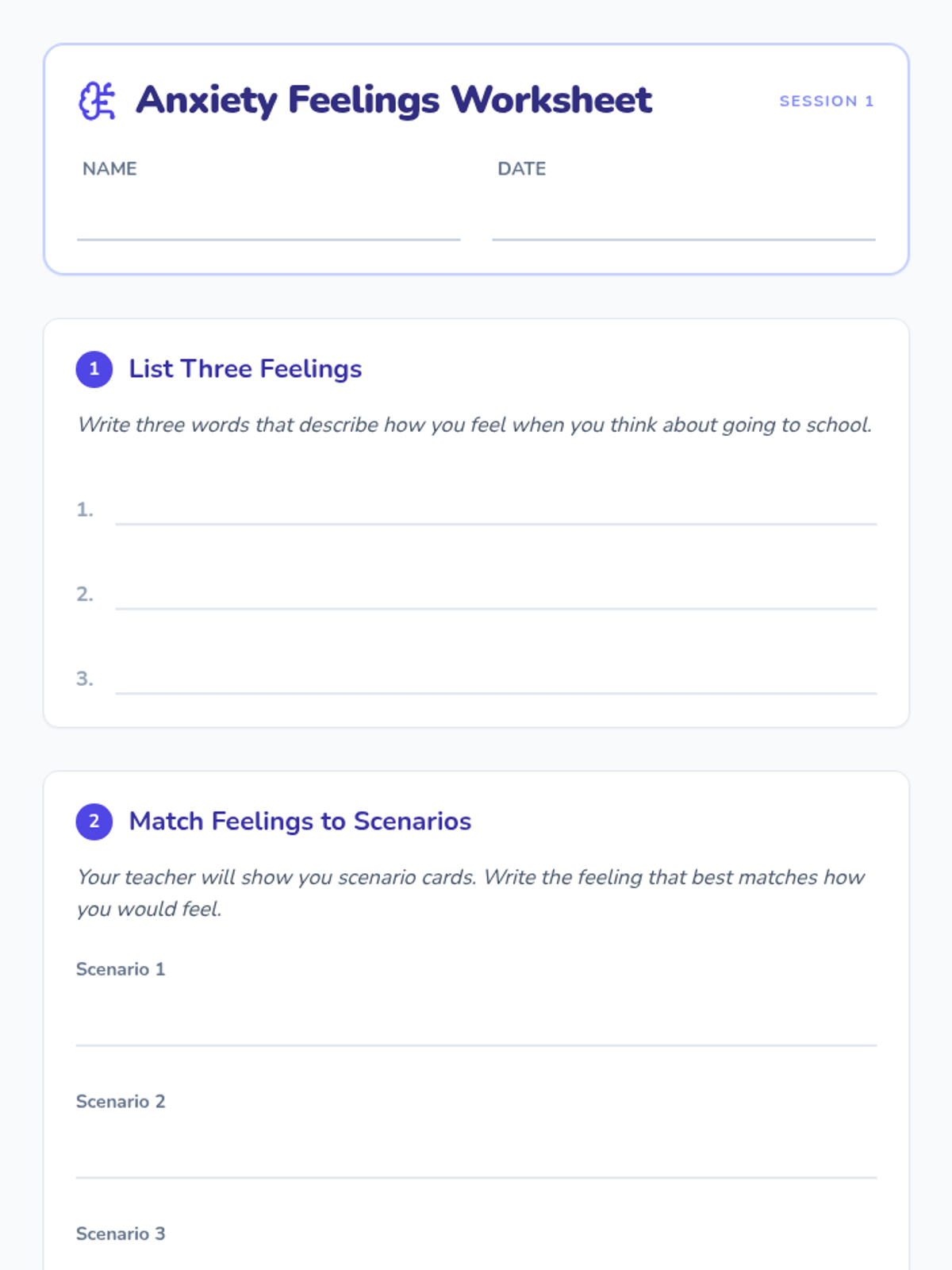Click the Scenario 2 label
The width and height of the screenshot is (952, 1270).
121,1102
